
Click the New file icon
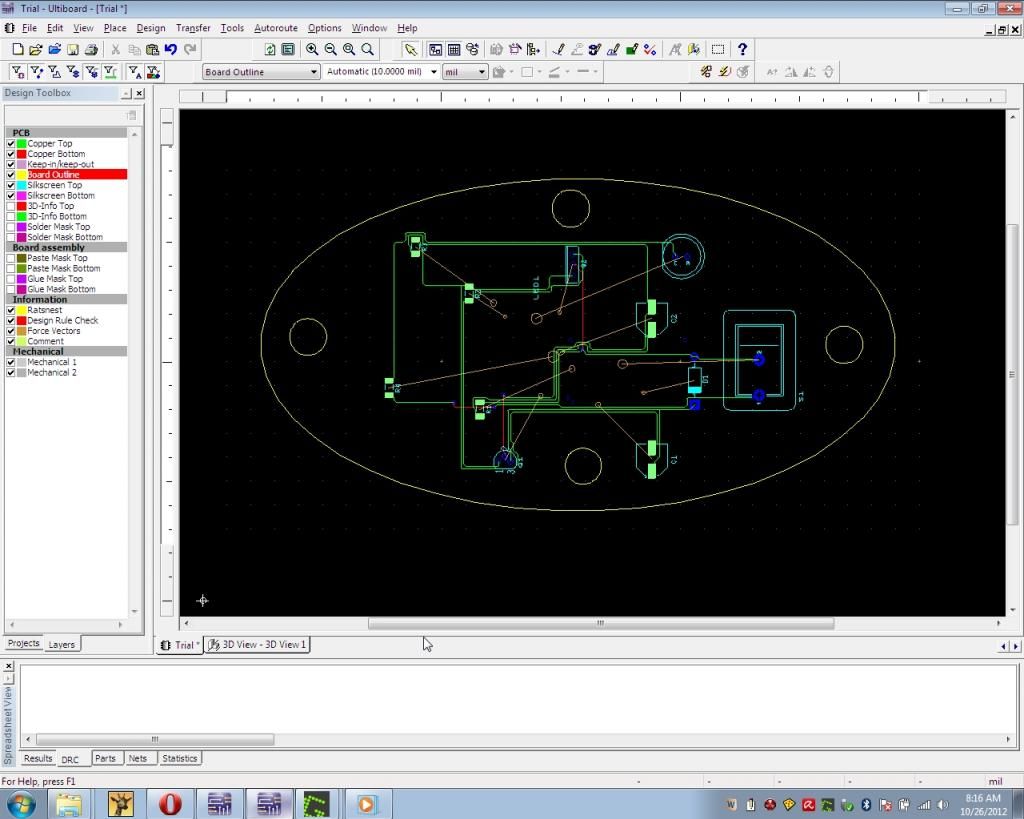tap(17, 49)
